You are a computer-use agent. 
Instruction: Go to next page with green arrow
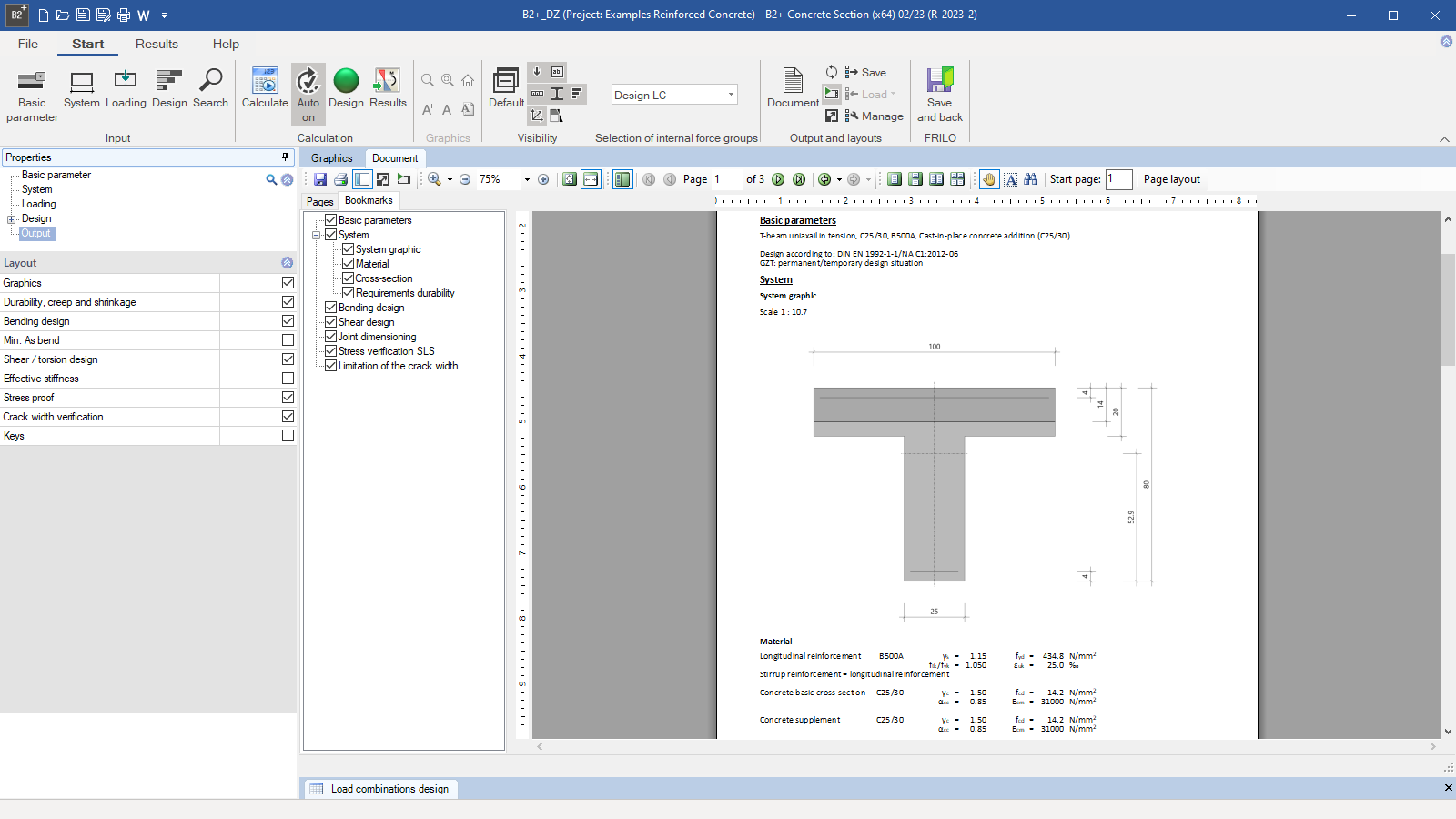coord(778,179)
